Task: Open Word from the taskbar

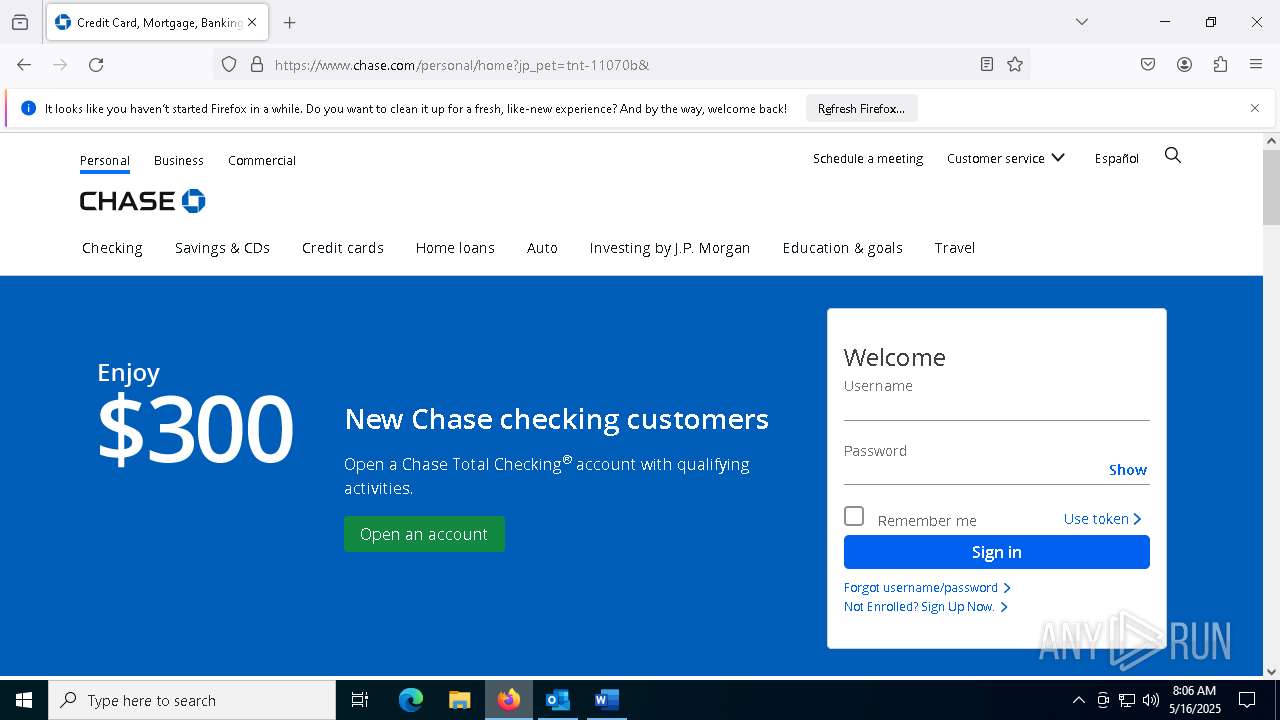Action: [606, 700]
